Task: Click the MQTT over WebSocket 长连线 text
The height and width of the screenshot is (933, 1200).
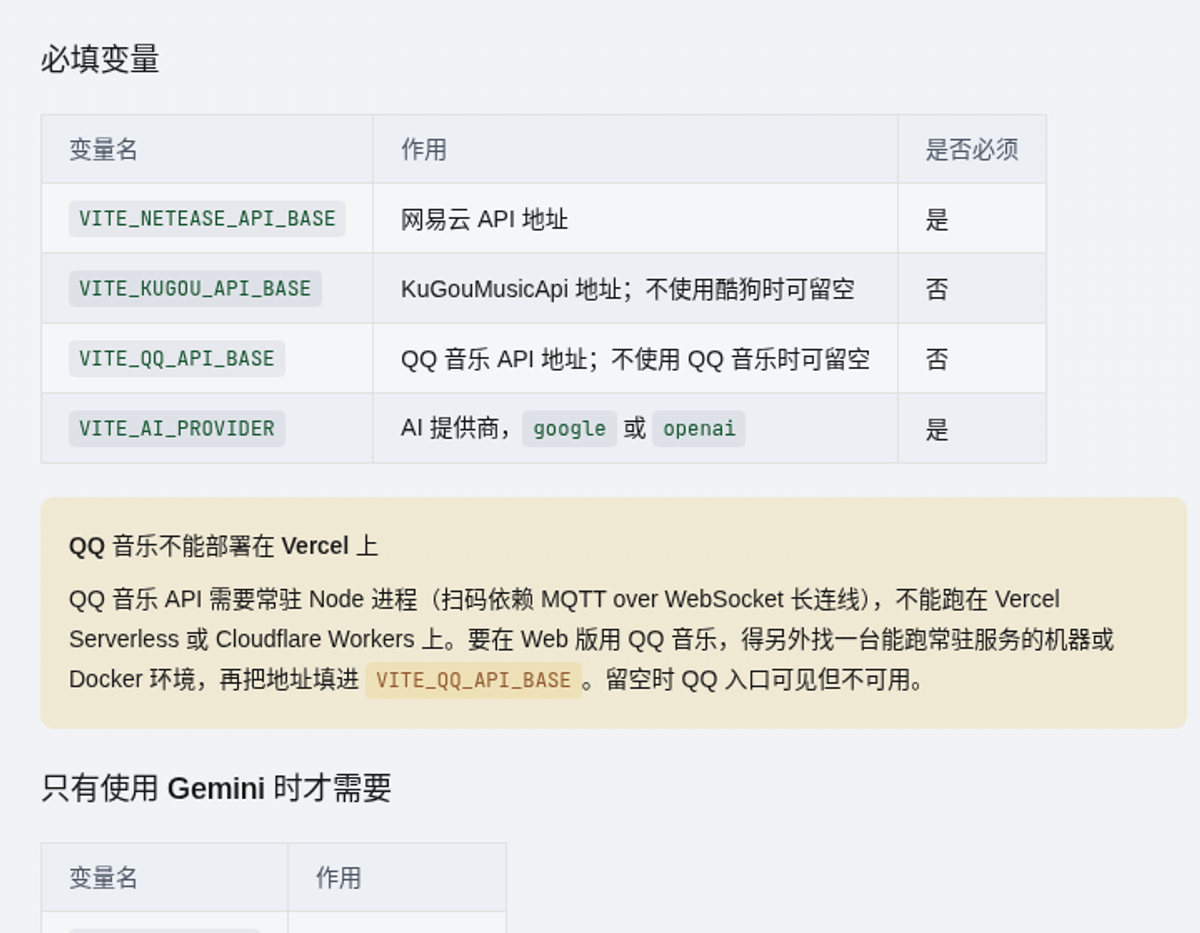Action: (701, 600)
